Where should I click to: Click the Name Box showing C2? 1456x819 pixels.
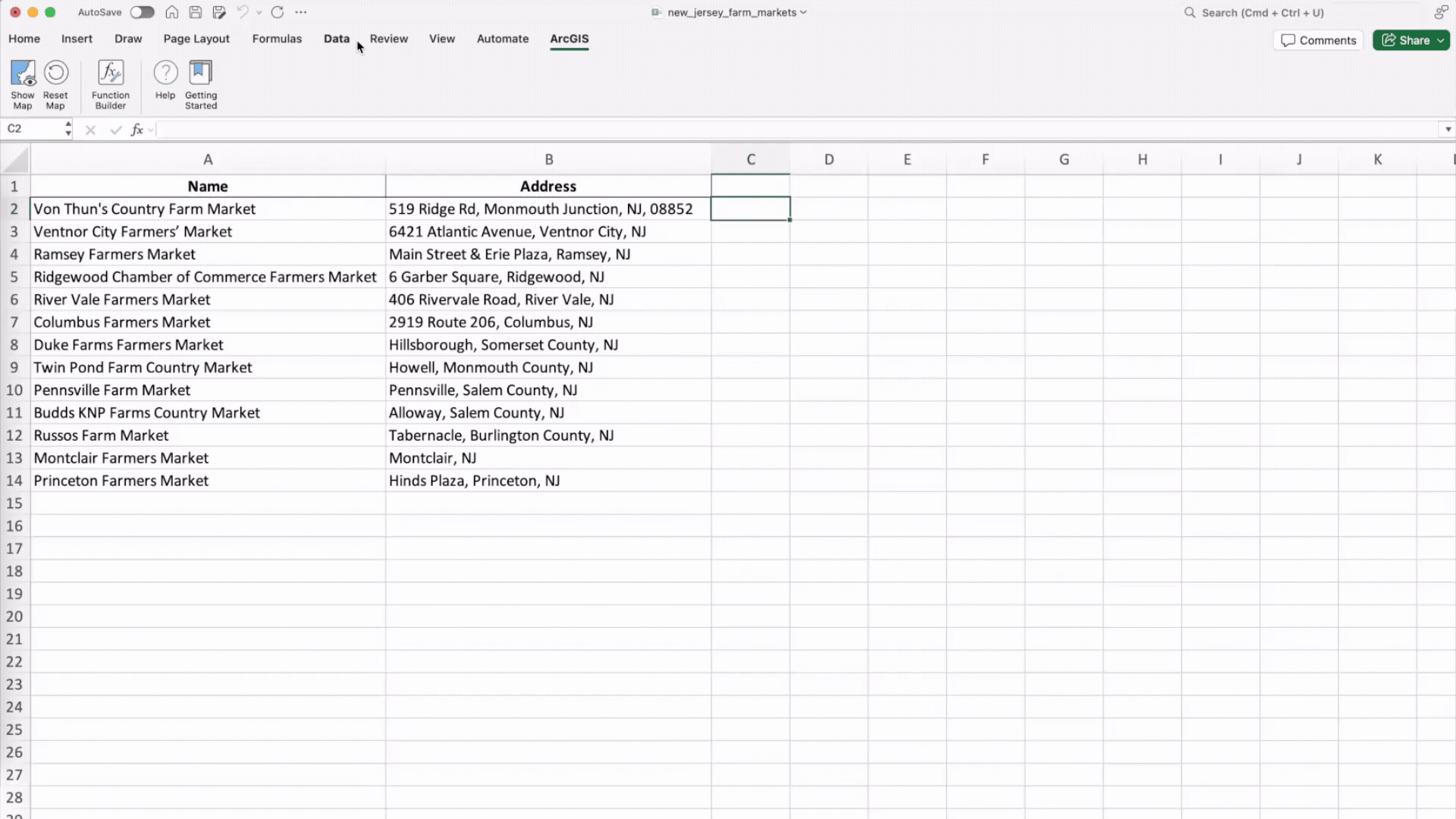click(32, 129)
